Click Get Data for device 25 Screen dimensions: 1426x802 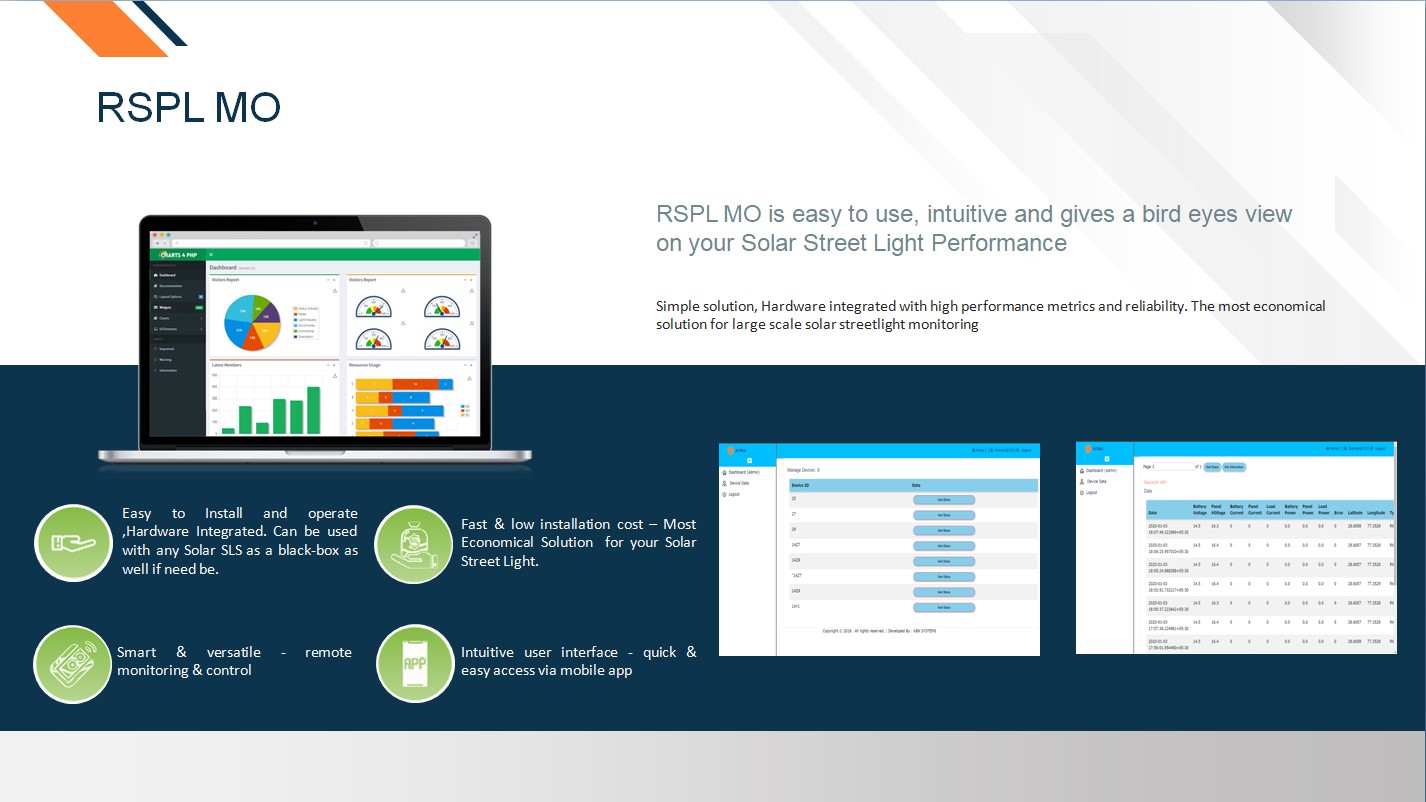pyautogui.click(x=944, y=500)
